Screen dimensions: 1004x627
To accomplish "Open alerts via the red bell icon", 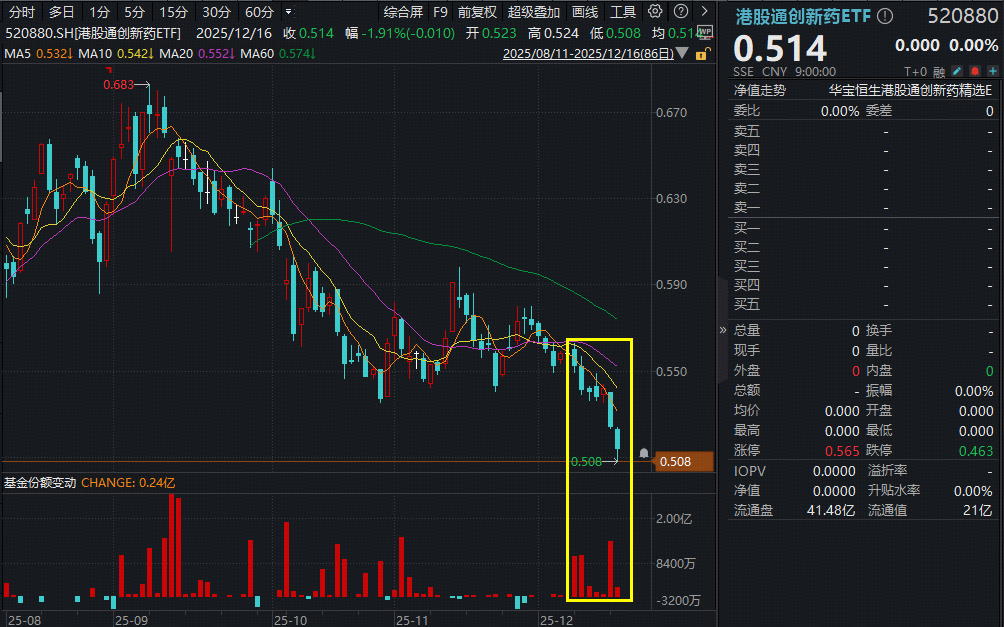I will 974,71.
